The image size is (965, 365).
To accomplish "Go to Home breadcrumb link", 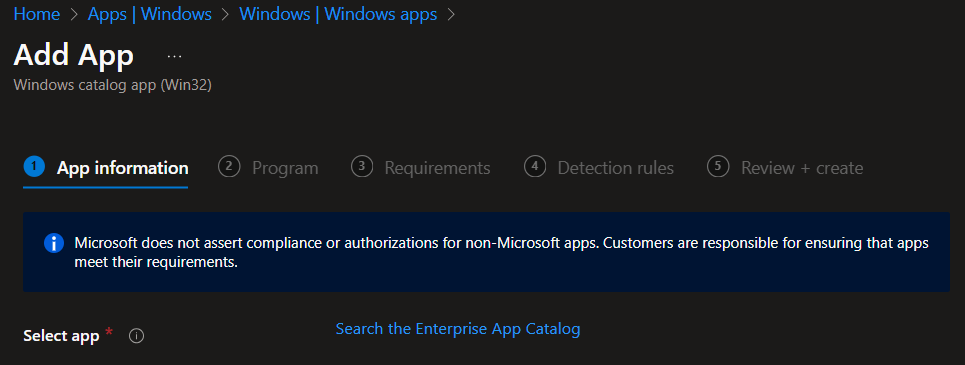I will click(37, 14).
